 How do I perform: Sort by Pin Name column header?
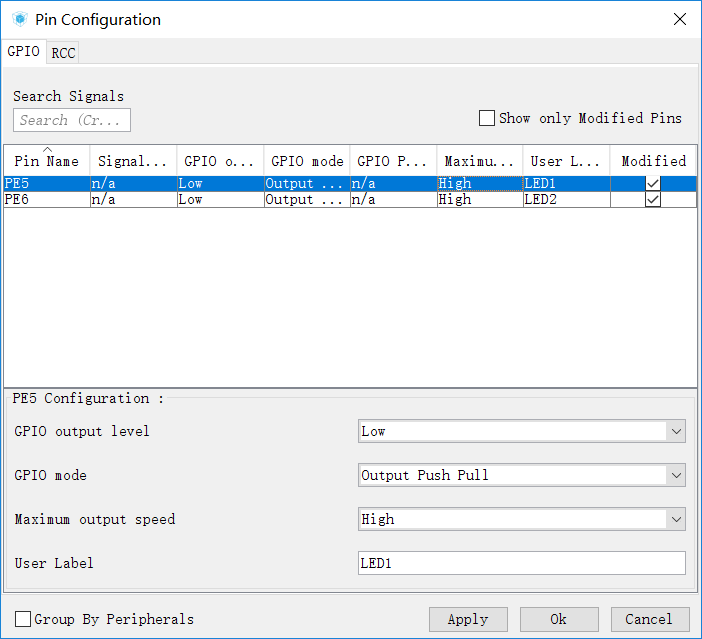pos(47,161)
